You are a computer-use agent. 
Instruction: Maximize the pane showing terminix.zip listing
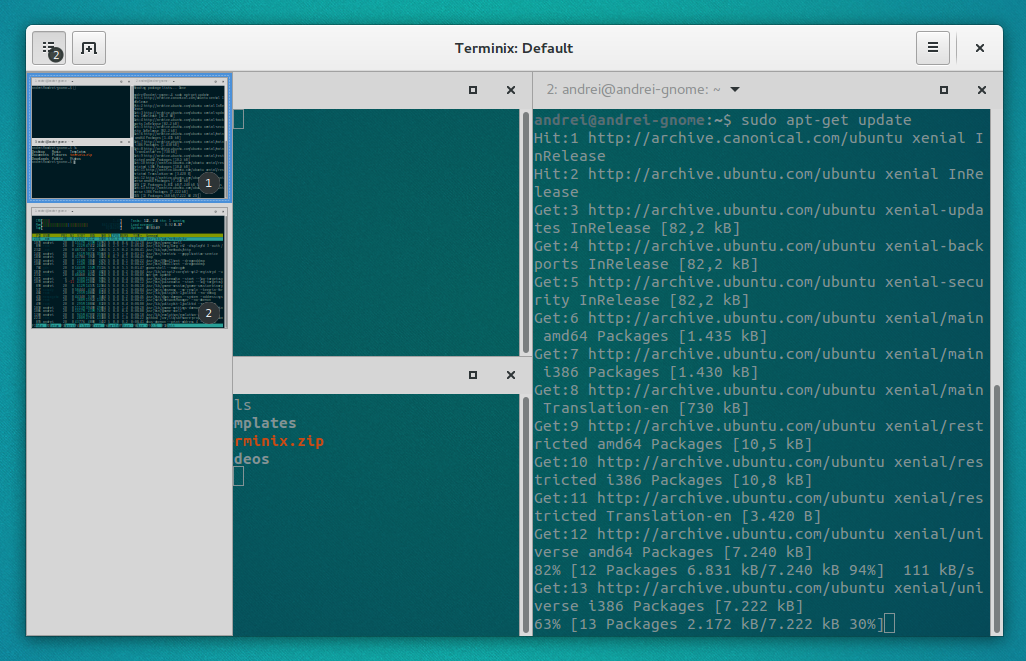(x=472, y=375)
